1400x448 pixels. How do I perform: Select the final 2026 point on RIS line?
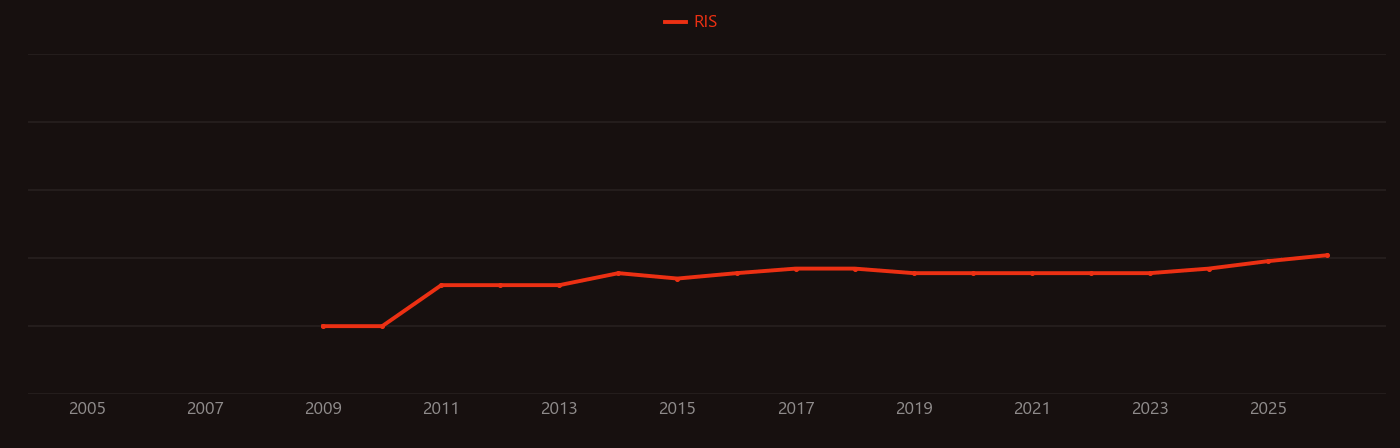[x=1327, y=255]
